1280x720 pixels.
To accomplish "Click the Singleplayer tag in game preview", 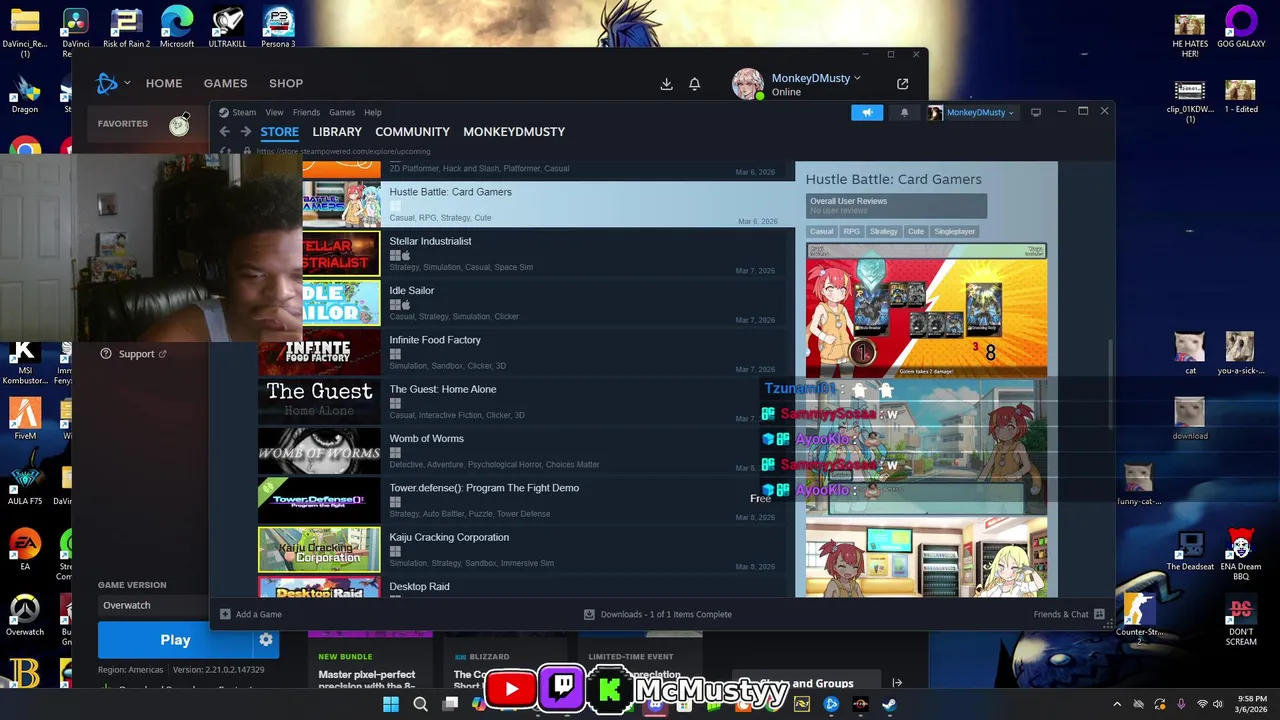I will pyautogui.click(x=955, y=231).
